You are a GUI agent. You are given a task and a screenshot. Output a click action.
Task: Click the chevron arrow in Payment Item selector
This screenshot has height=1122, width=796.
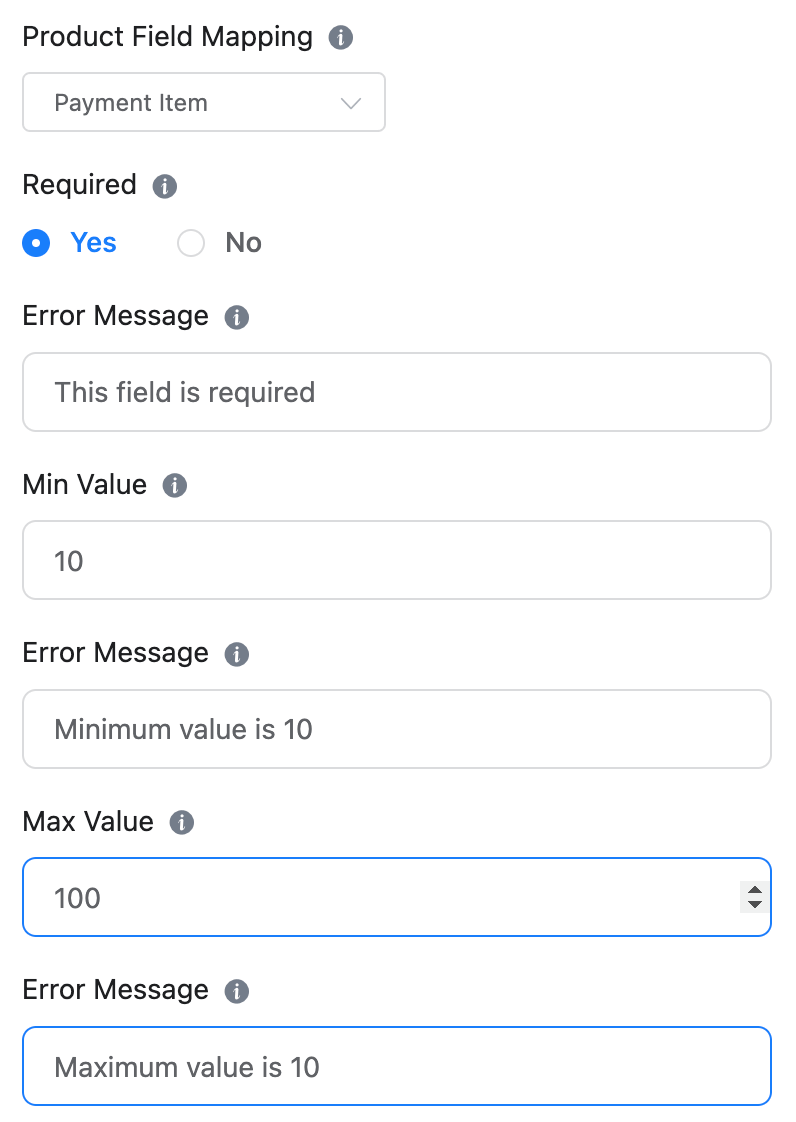[350, 103]
